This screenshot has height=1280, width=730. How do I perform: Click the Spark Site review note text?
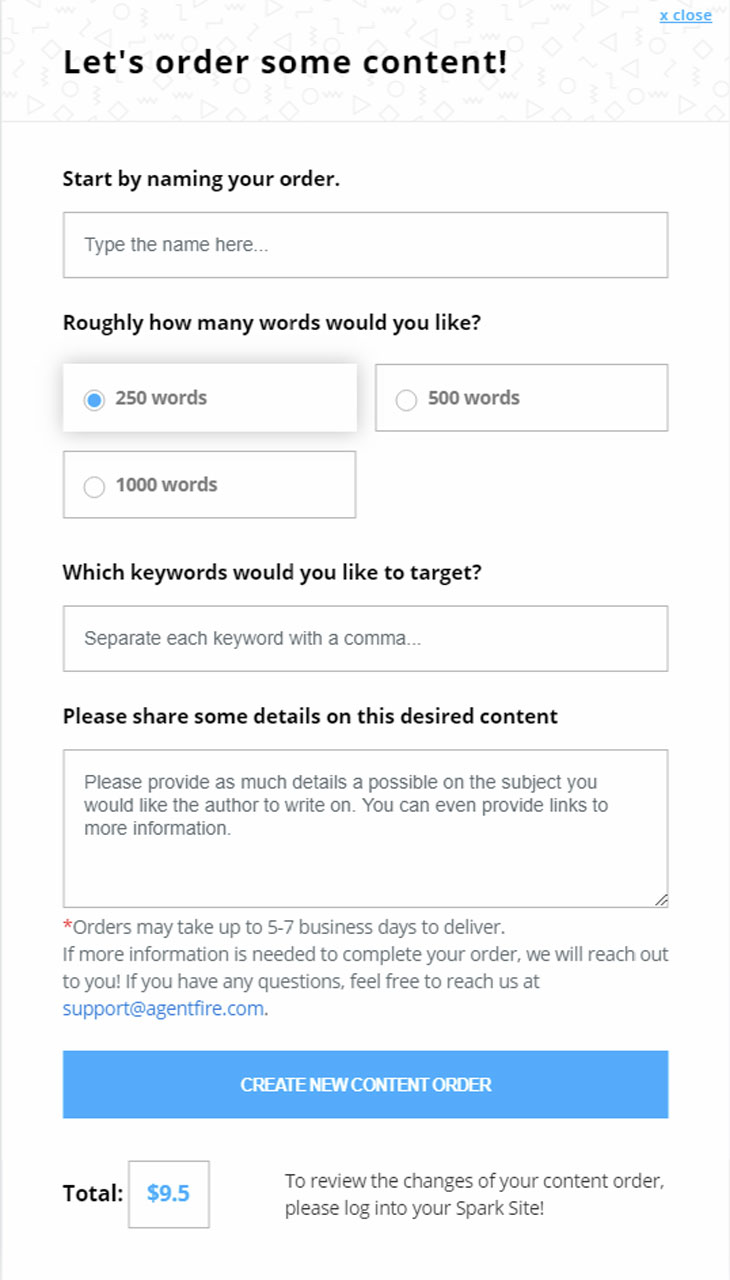(474, 1194)
